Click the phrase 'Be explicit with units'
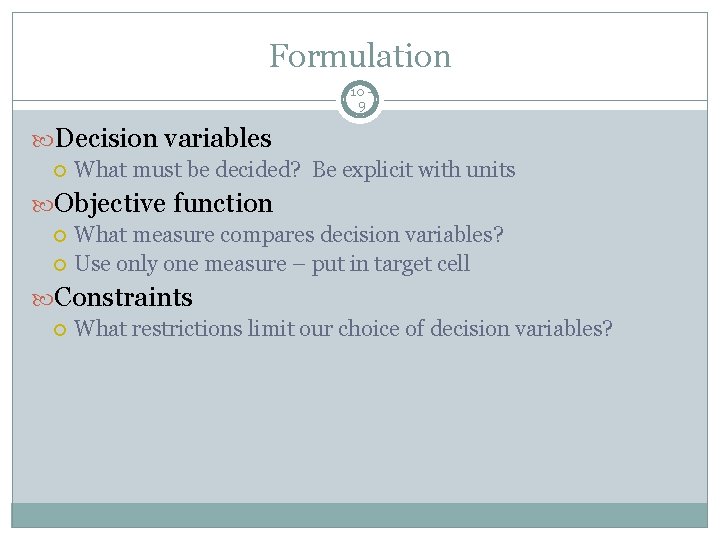The height and width of the screenshot is (540, 720). point(414,170)
